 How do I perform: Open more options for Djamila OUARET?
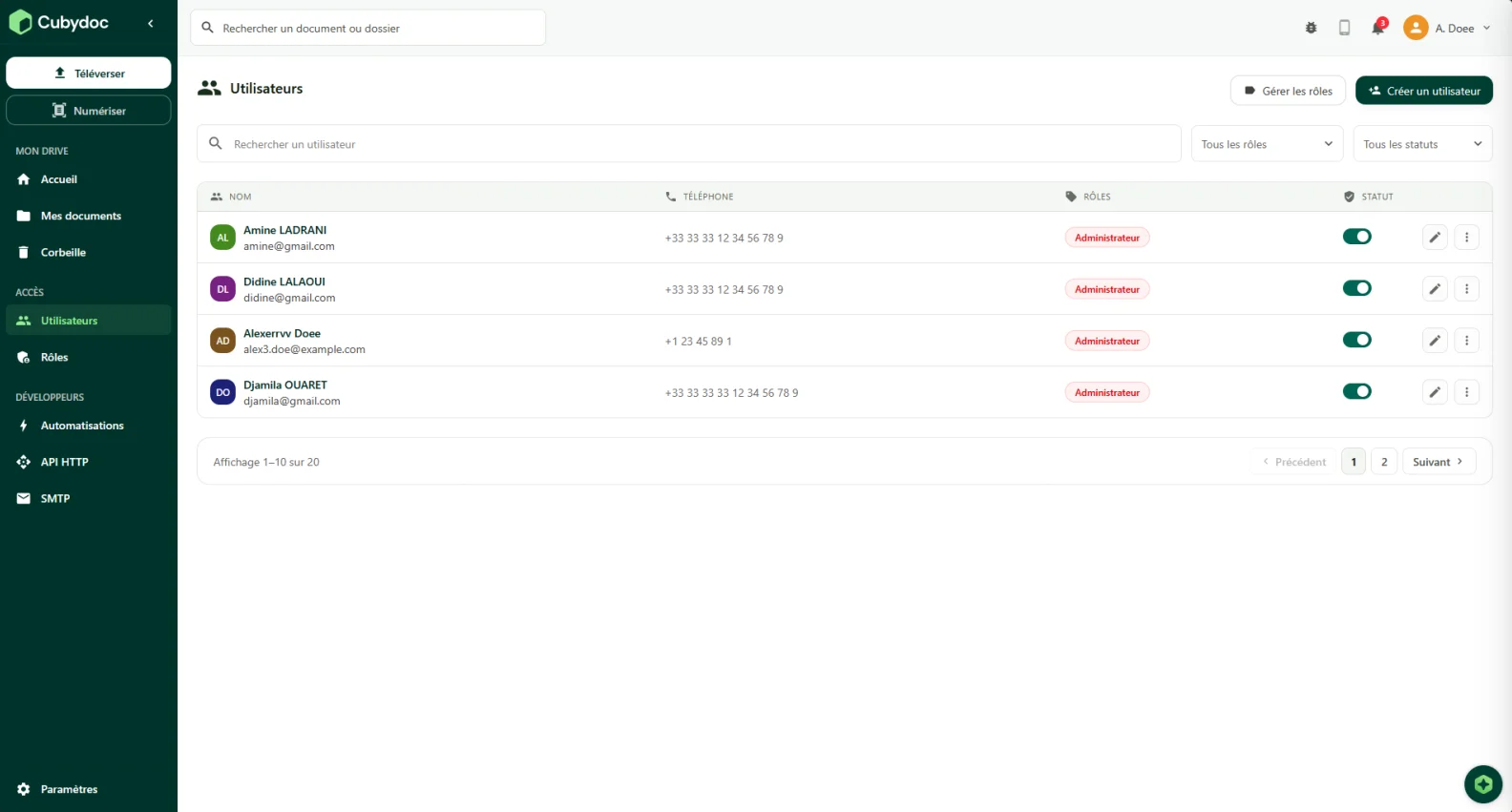tap(1467, 391)
